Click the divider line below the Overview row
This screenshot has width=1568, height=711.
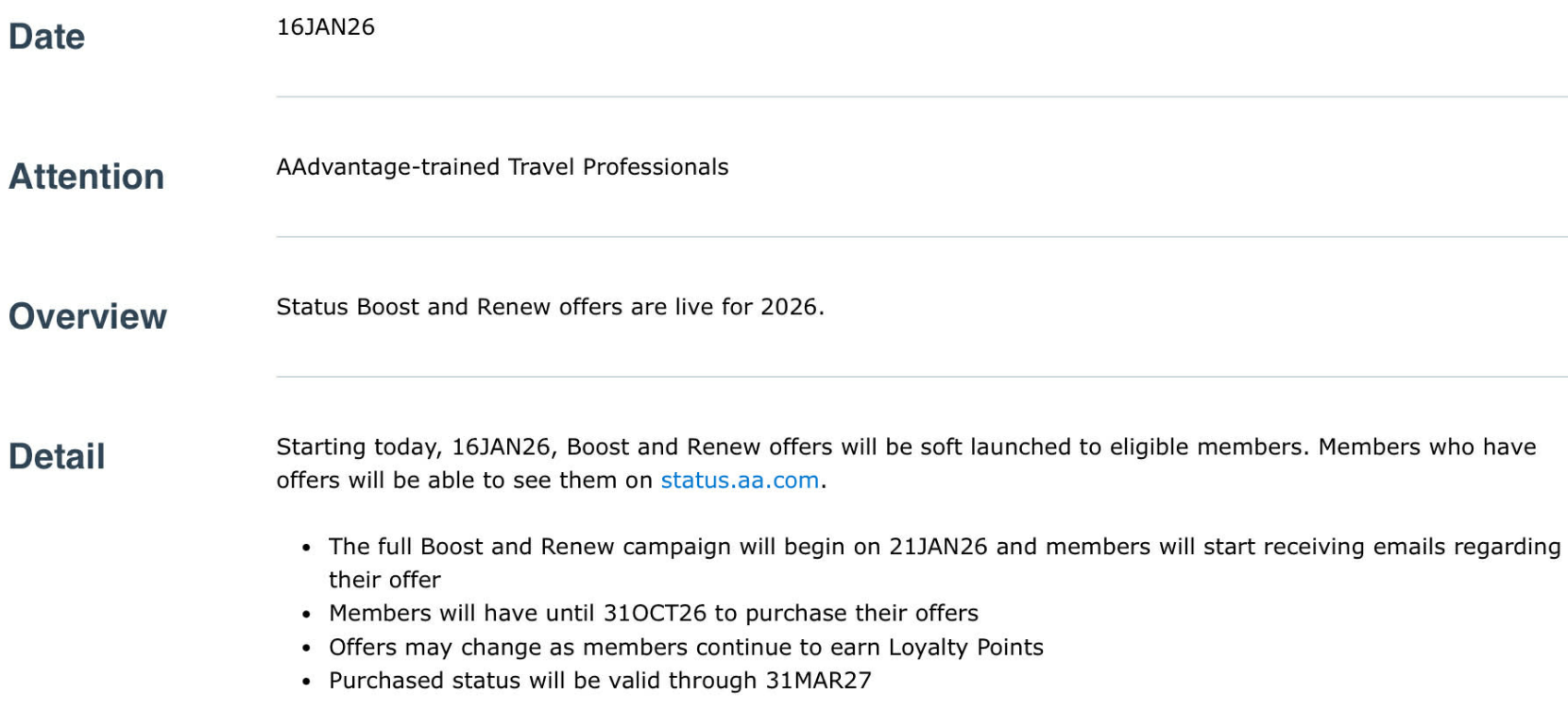pos(921,377)
